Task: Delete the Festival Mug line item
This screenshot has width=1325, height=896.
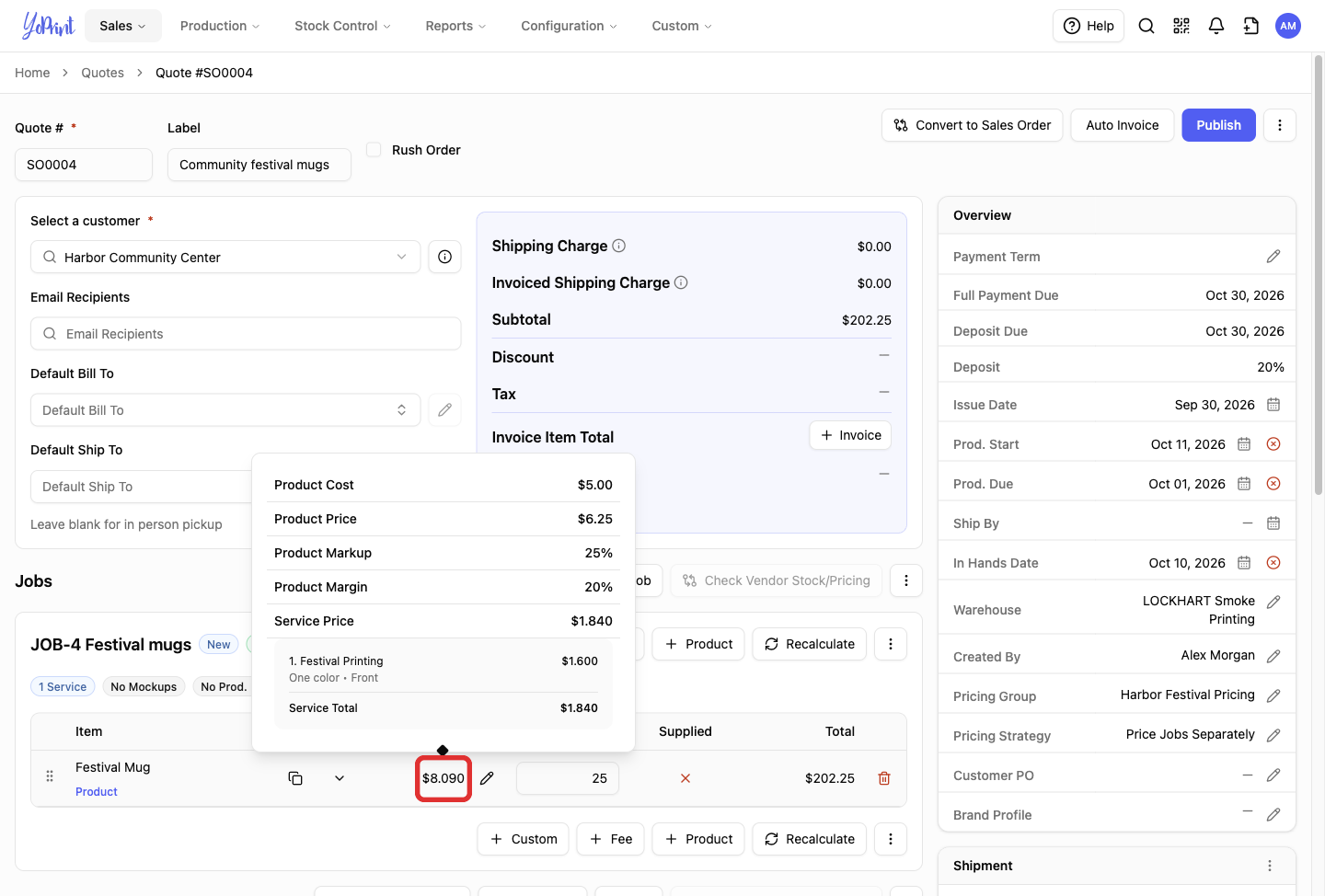Action: 884,778
